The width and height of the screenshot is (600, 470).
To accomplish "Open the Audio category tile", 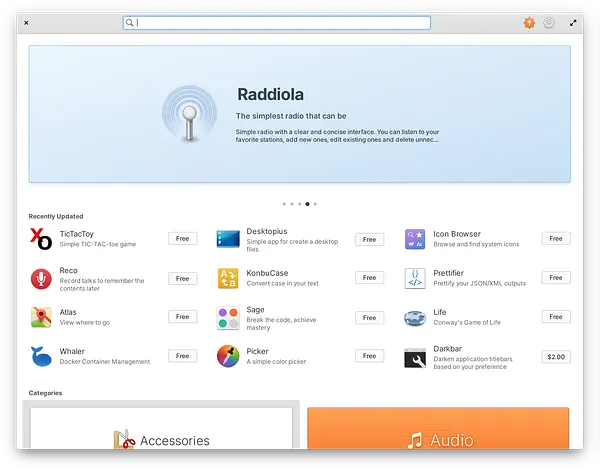I will [438, 428].
